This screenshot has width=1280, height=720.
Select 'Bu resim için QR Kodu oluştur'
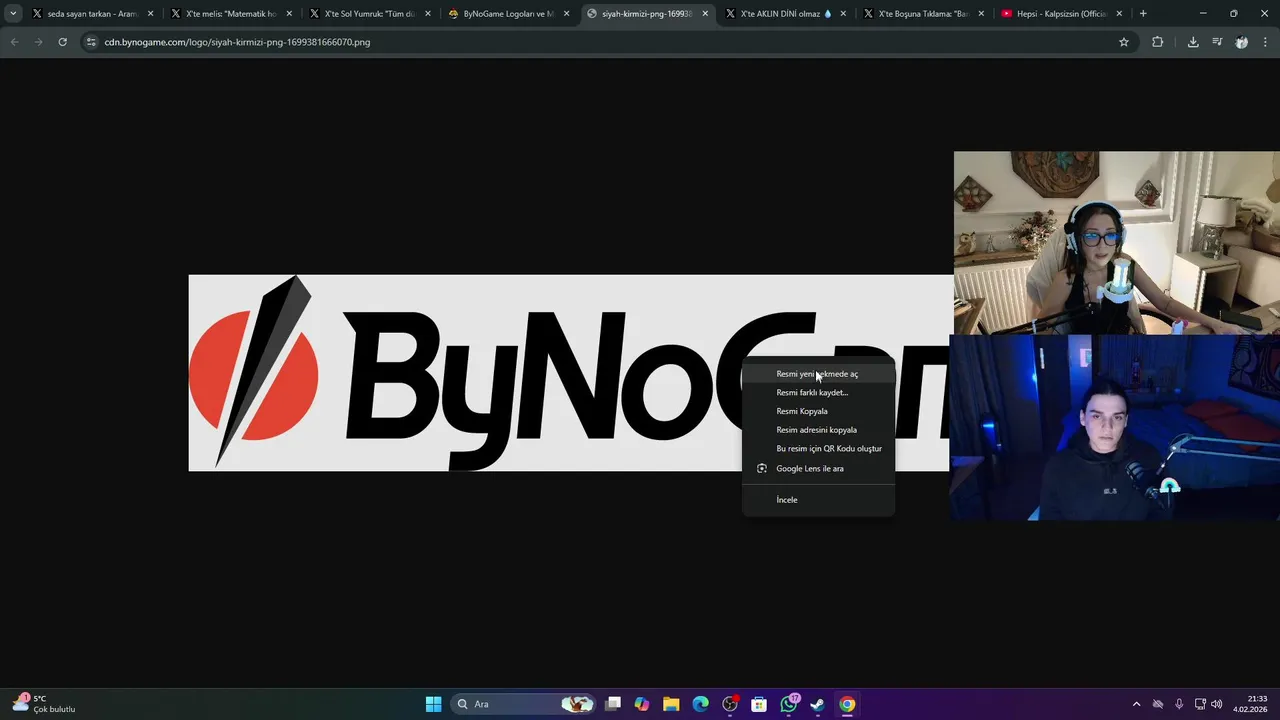[x=818, y=449]
